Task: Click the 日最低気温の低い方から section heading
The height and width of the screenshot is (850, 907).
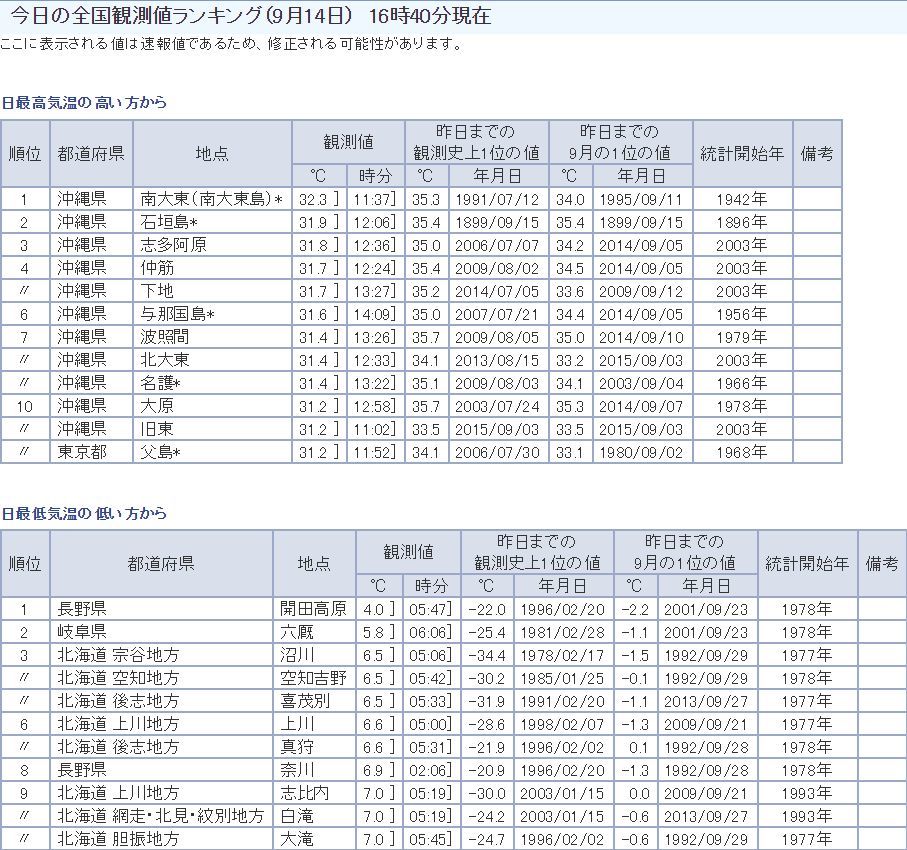Action: (83, 513)
